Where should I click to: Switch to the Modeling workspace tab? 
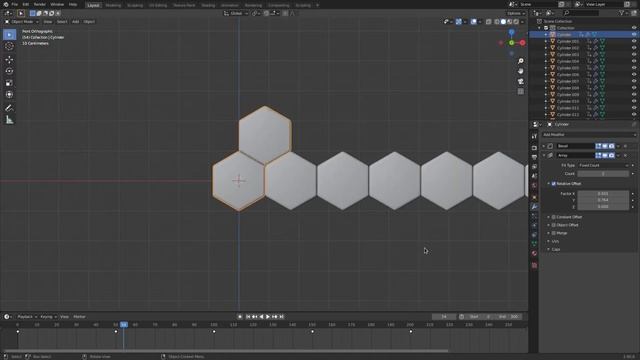[113, 5]
